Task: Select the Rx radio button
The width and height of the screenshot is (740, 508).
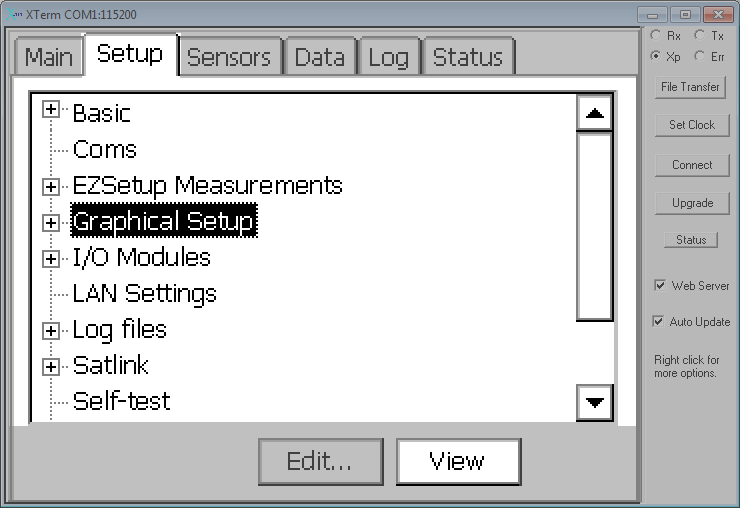Action: (656, 35)
